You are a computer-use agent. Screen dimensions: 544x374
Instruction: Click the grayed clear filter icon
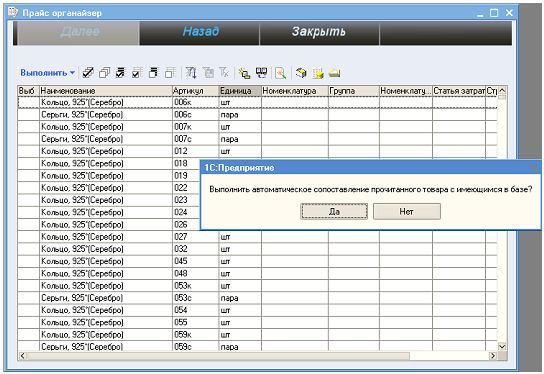click(x=224, y=73)
